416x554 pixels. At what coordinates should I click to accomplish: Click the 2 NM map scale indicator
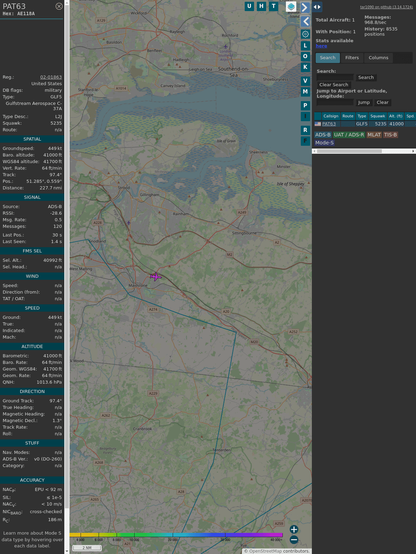[87, 548]
